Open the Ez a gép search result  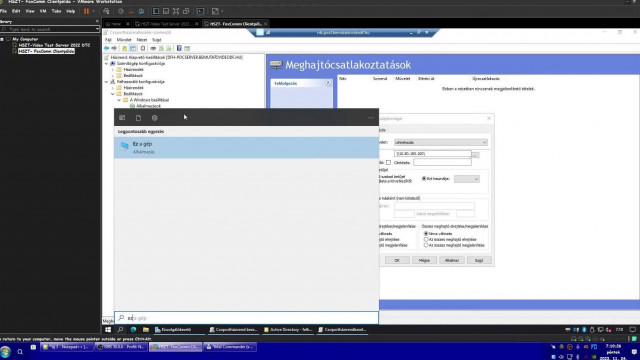tap(246, 147)
